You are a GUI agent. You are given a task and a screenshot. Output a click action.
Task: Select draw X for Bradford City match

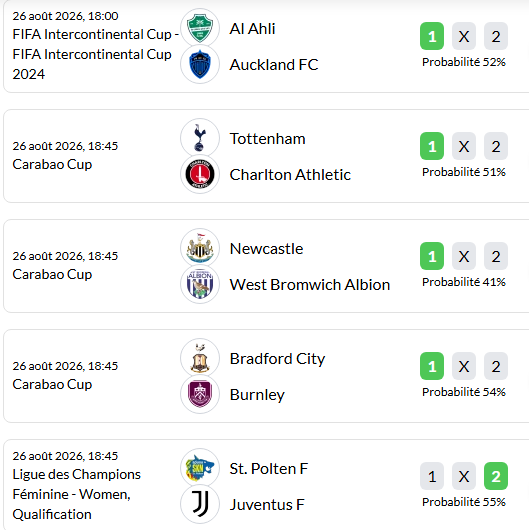click(x=464, y=366)
